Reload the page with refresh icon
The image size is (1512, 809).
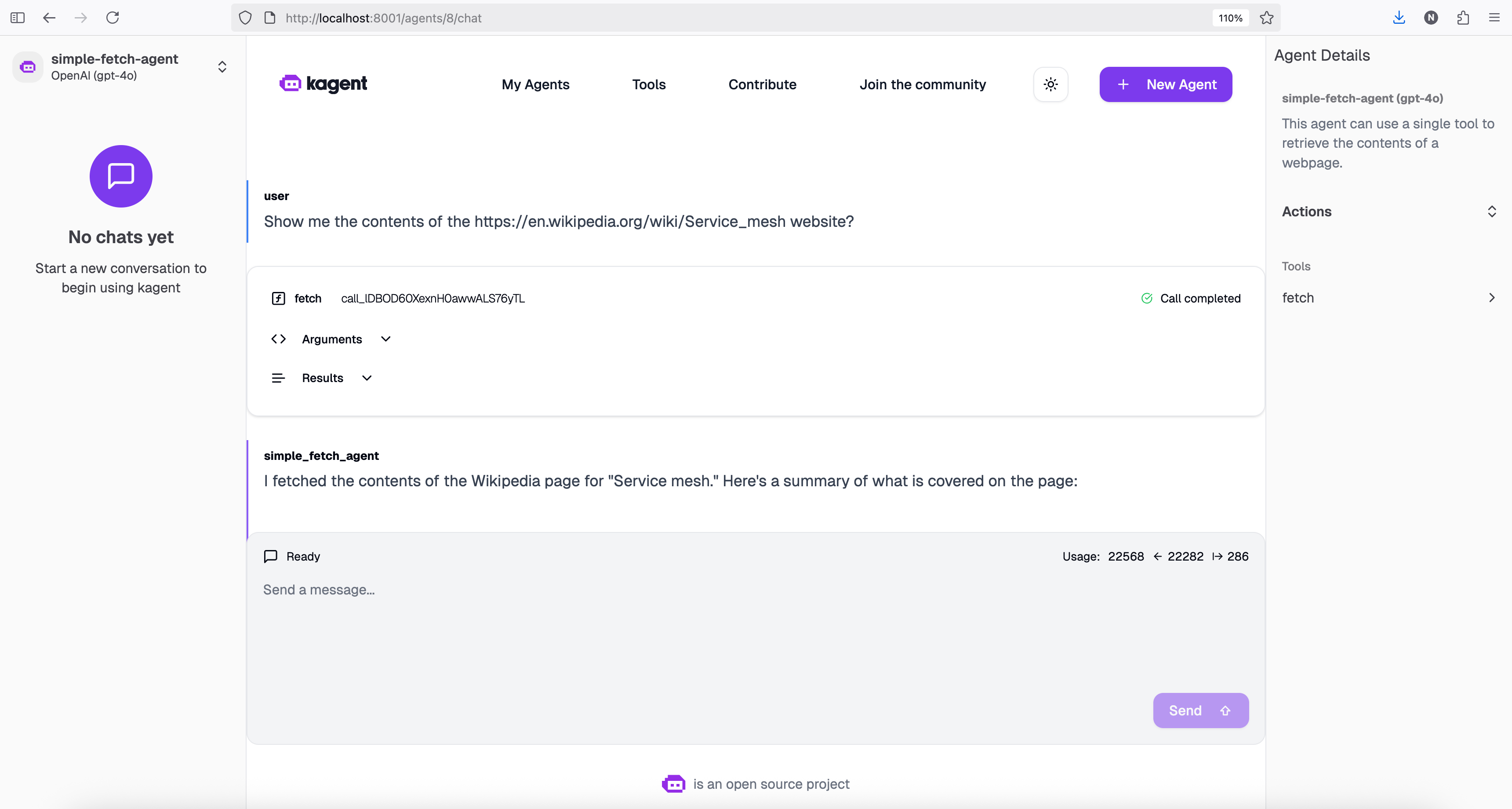pyautogui.click(x=113, y=18)
